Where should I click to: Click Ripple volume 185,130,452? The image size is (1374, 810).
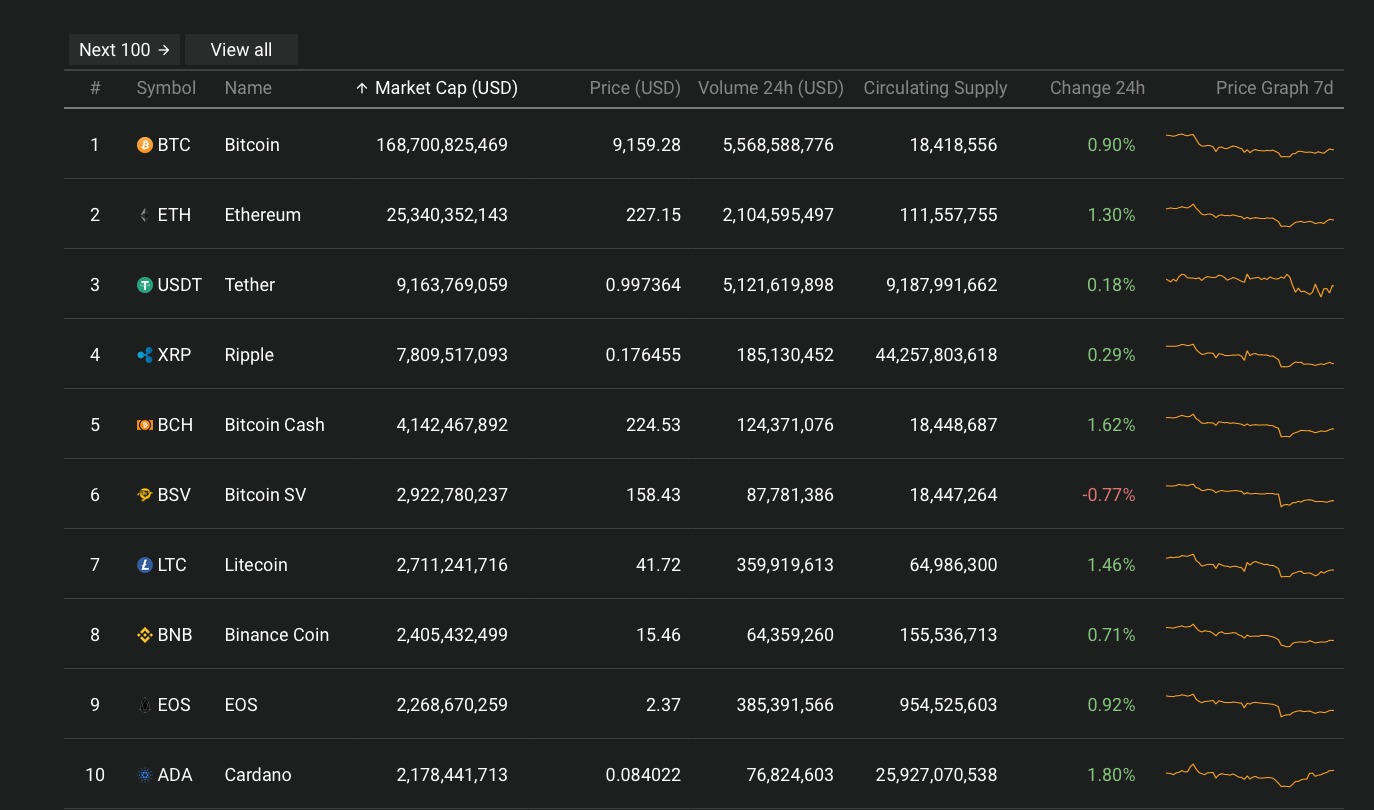[x=784, y=355]
